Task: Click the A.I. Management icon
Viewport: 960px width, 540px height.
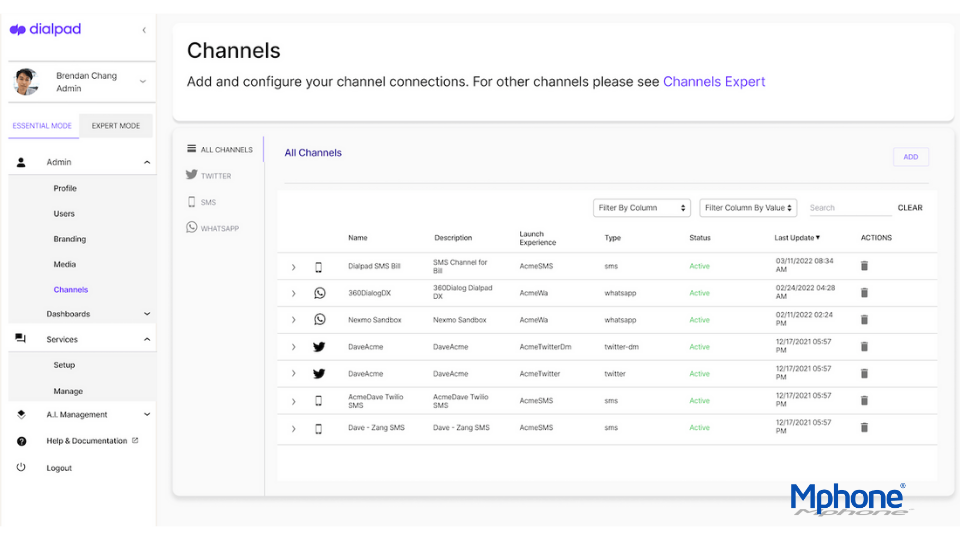Action: [21, 414]
